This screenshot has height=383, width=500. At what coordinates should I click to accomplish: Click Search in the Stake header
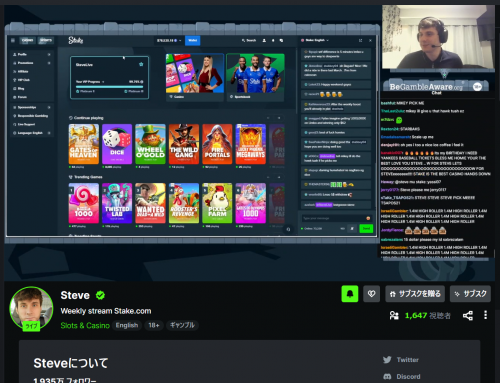(249, 40)
